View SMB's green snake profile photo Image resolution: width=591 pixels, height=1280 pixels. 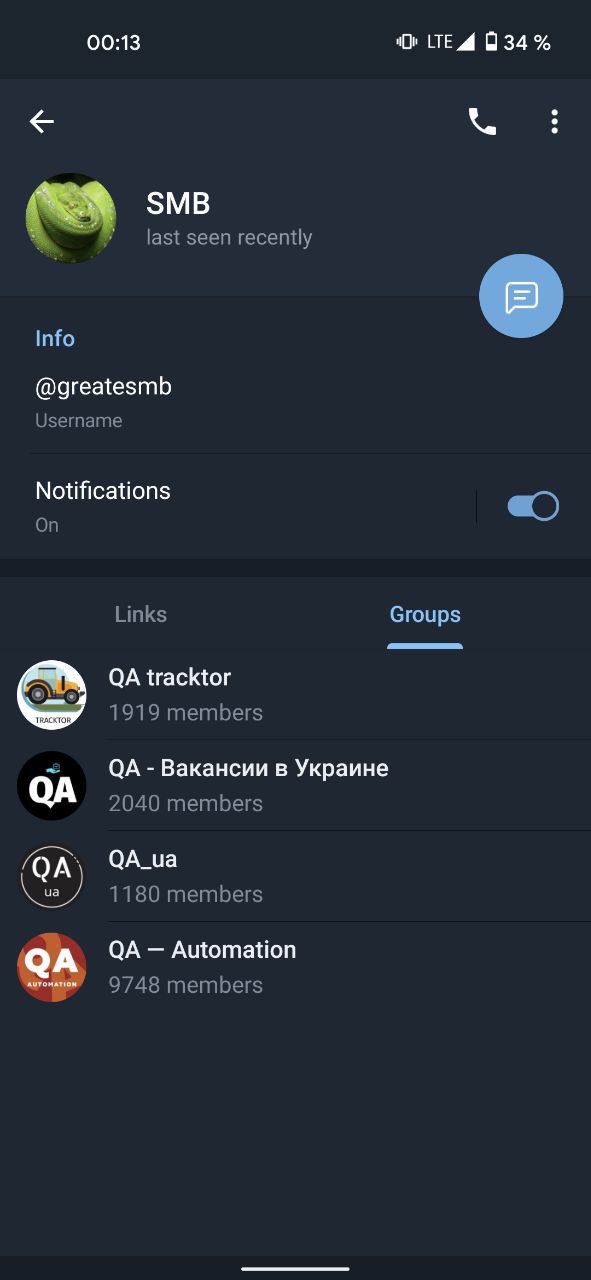71,218
